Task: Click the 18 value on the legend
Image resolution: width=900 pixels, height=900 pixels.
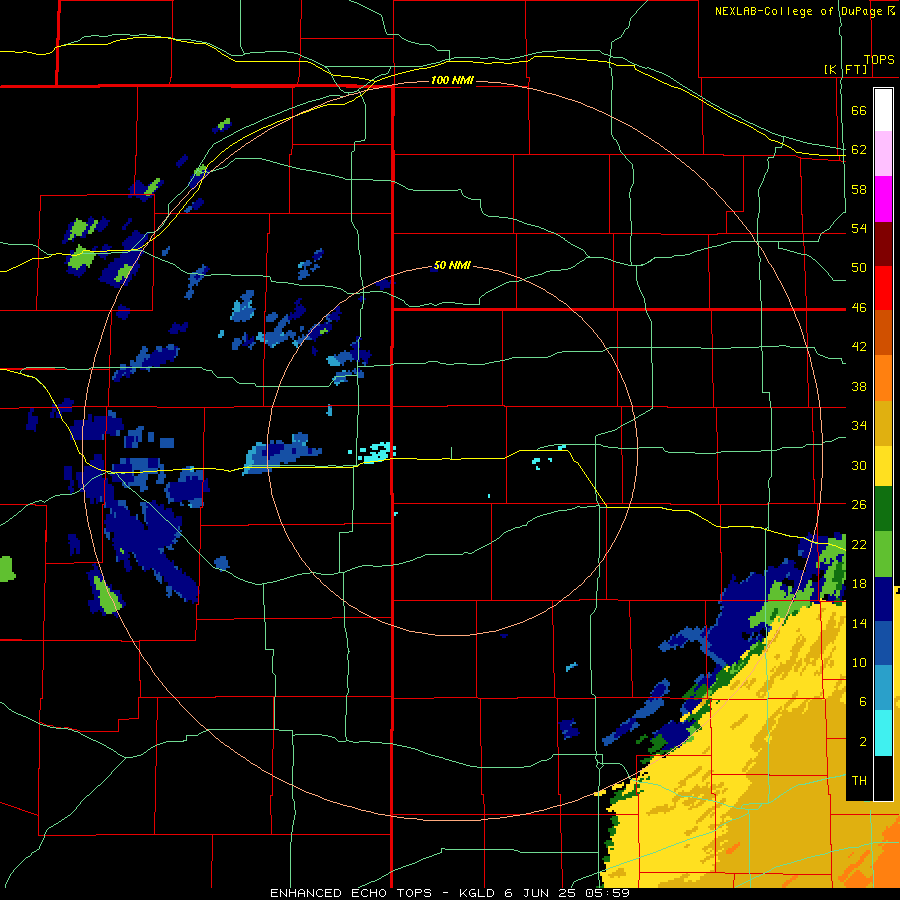Action: pos(859,584)
